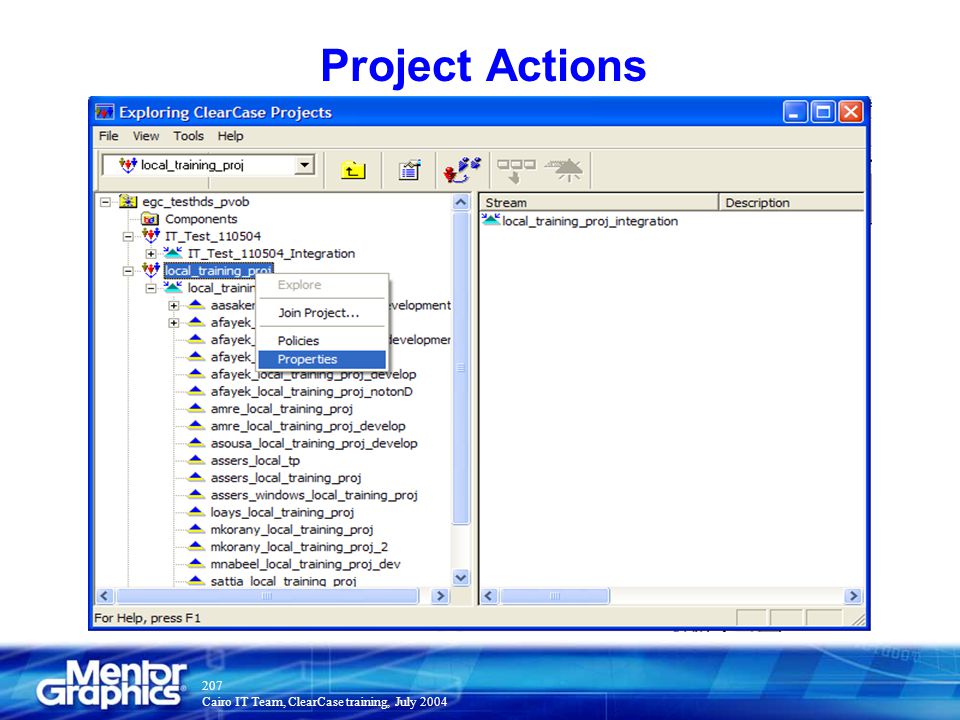Click the stream icon beside loays_local_training_proj

coord(196,511)
